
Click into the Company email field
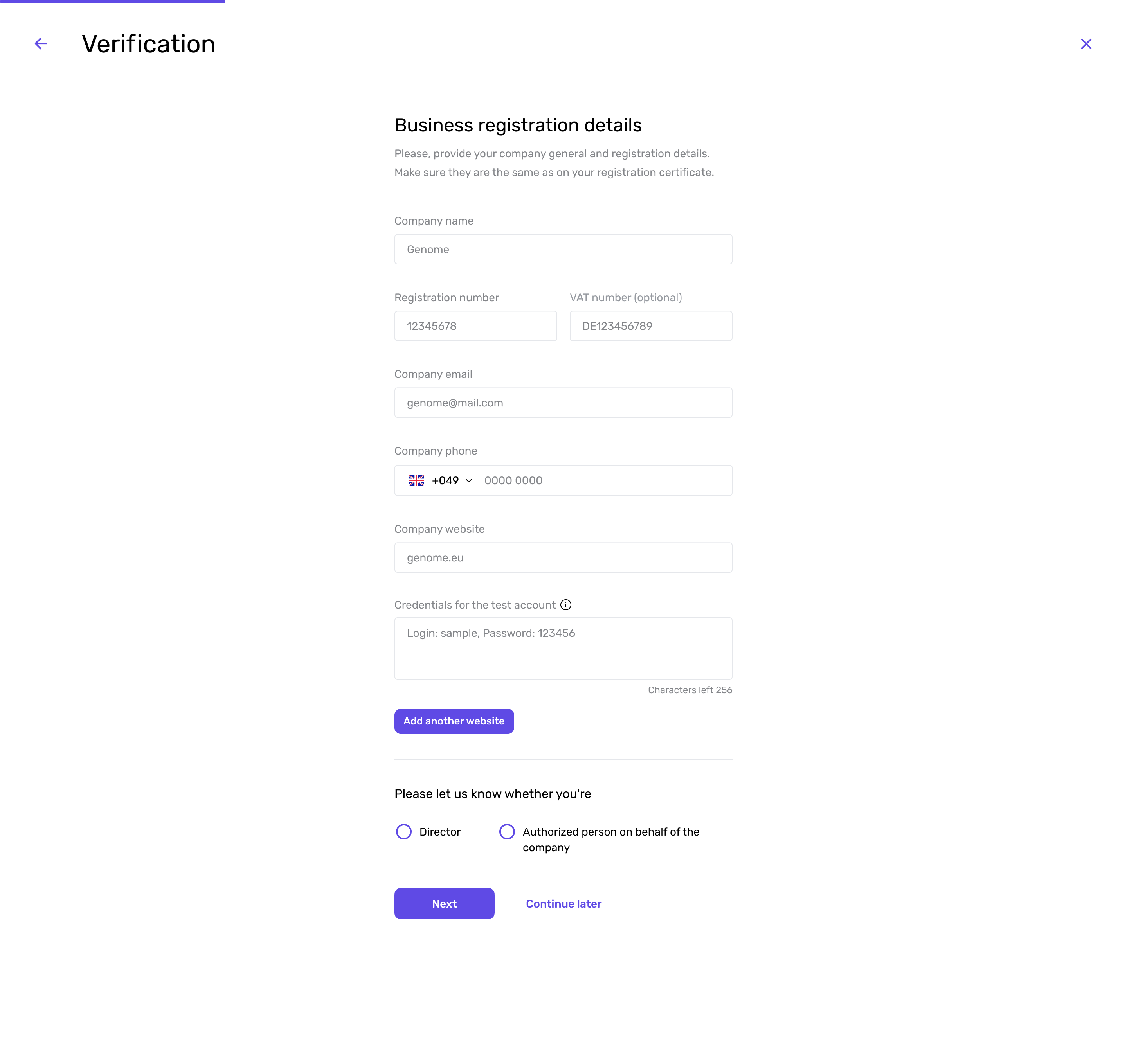563,403
